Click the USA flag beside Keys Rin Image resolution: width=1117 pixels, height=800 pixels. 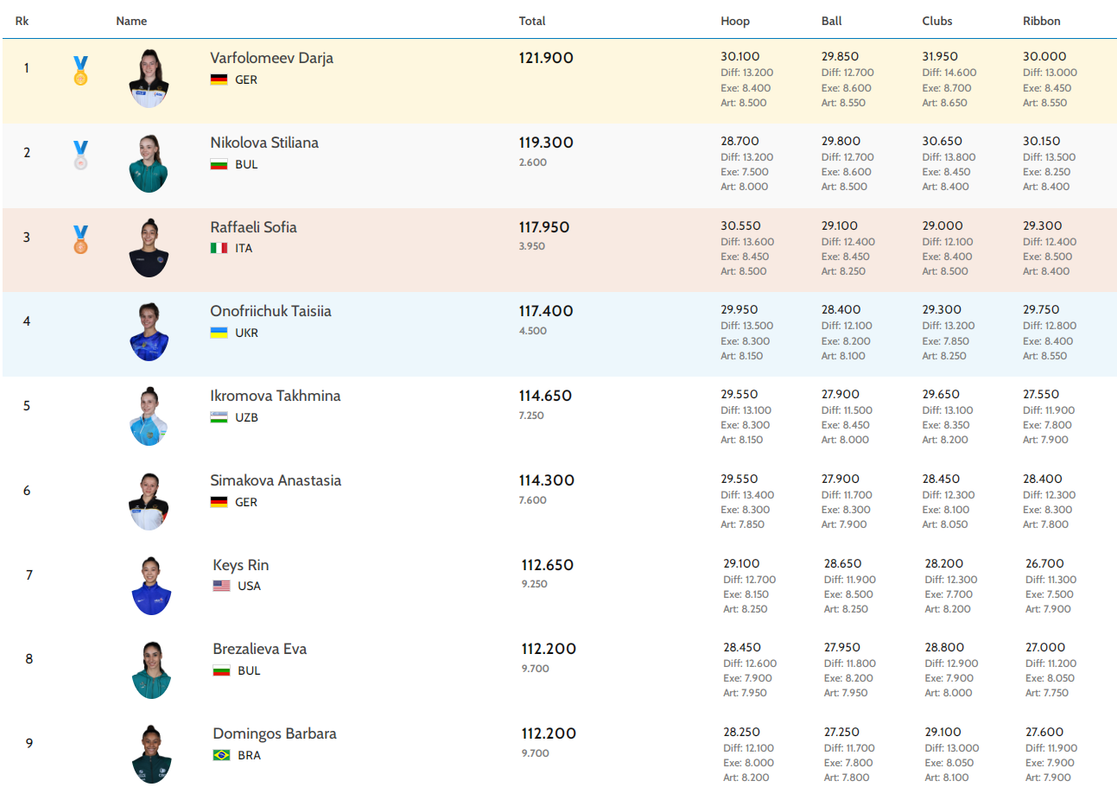[222, 586]
